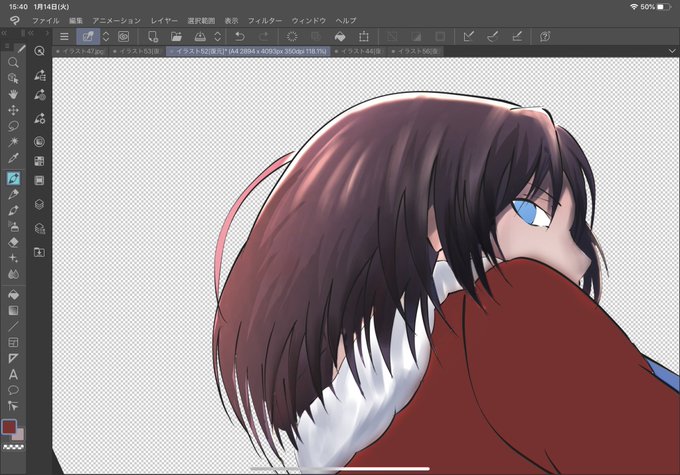Image resolution: width=680 pixels, height=475 pixels.
Task: Click the Fill bucket icon in command bar
Action: pyautogui.click(x=340, y=37)
